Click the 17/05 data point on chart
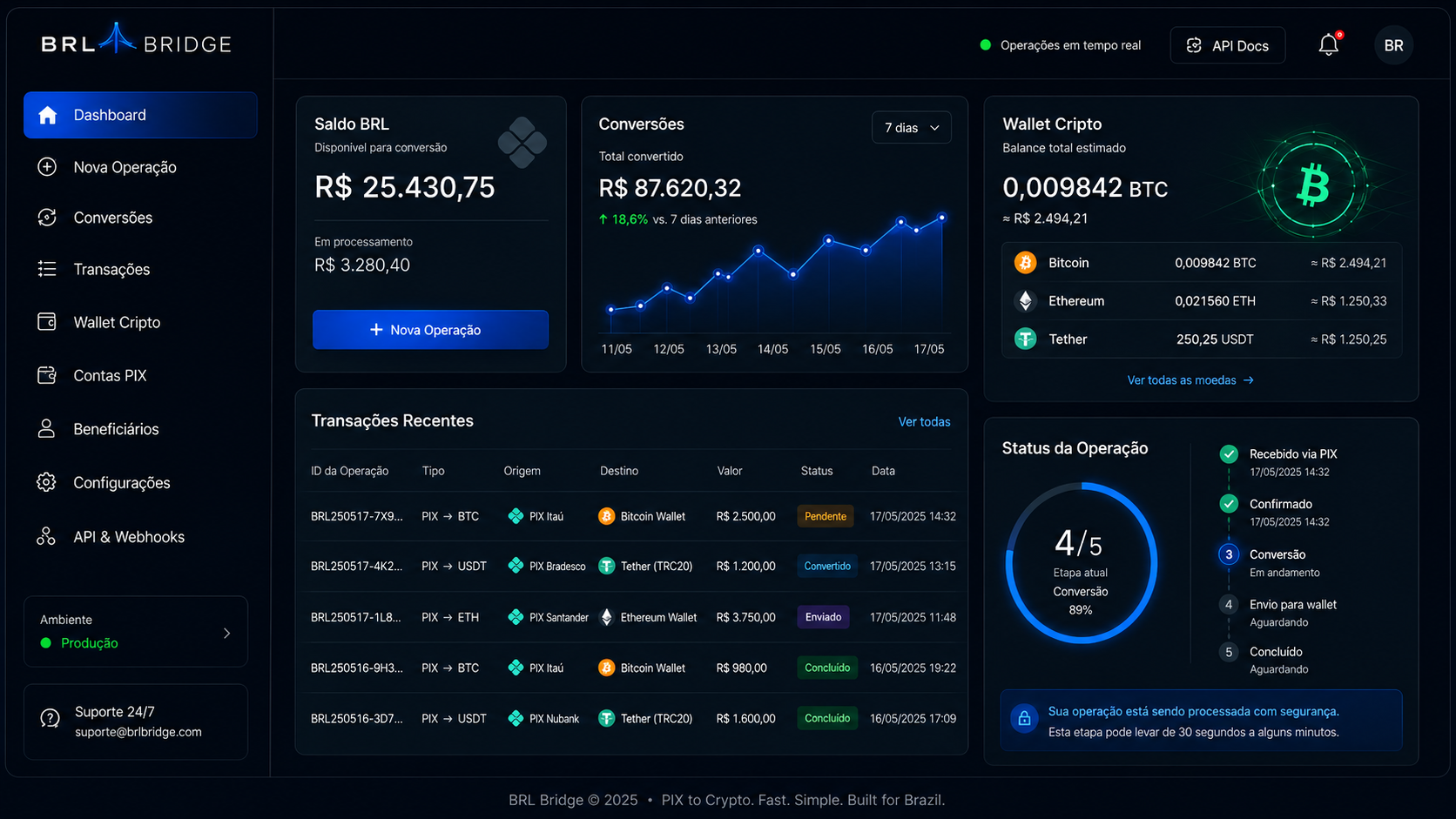This screenshot has height=819, width=1456. 941,218
